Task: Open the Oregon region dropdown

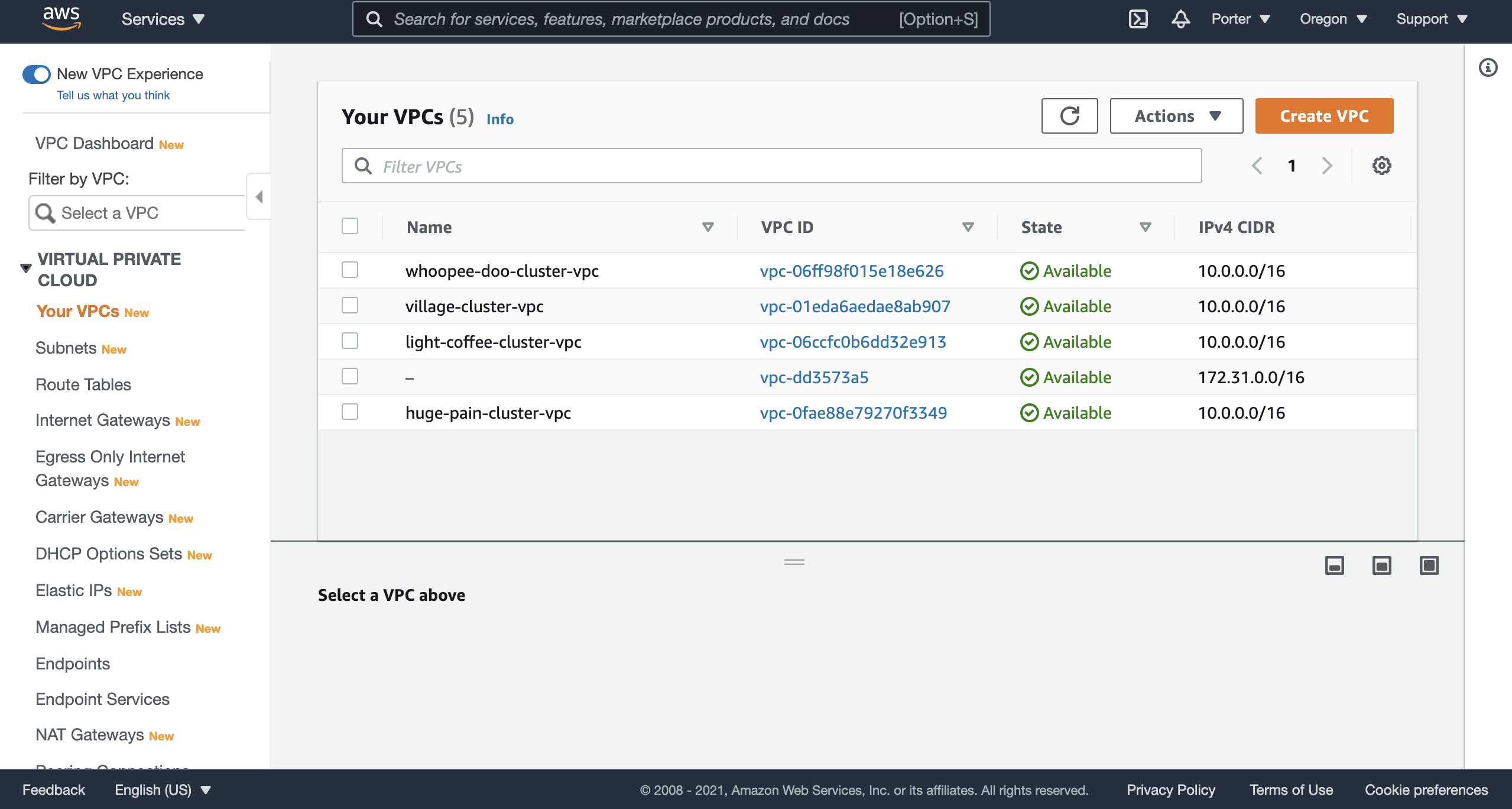Action: click(x=1333, y=19)
